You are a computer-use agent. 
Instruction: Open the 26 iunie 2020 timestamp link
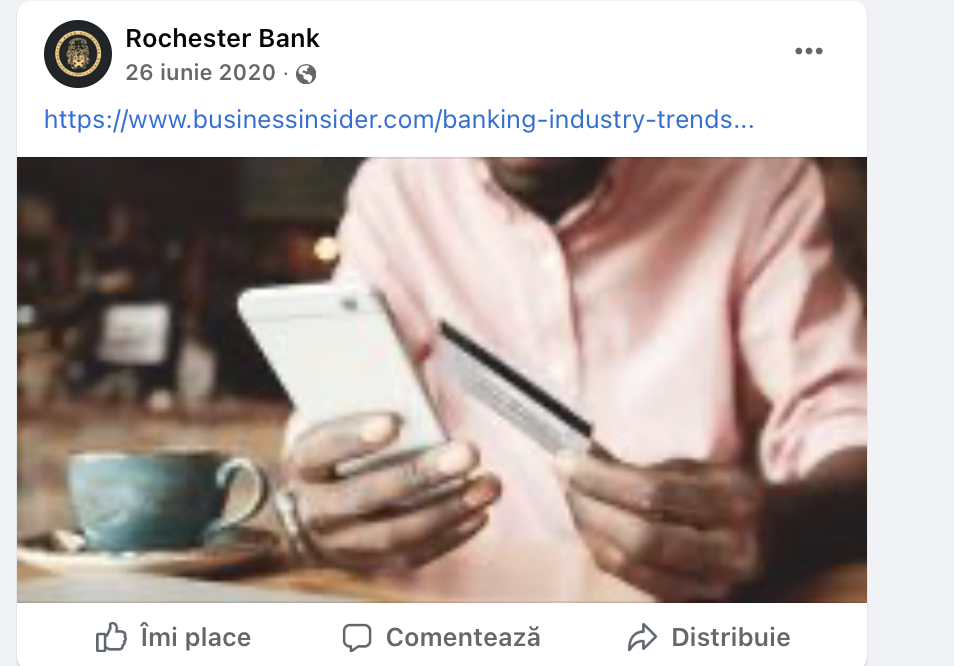[x=200, y=72]
